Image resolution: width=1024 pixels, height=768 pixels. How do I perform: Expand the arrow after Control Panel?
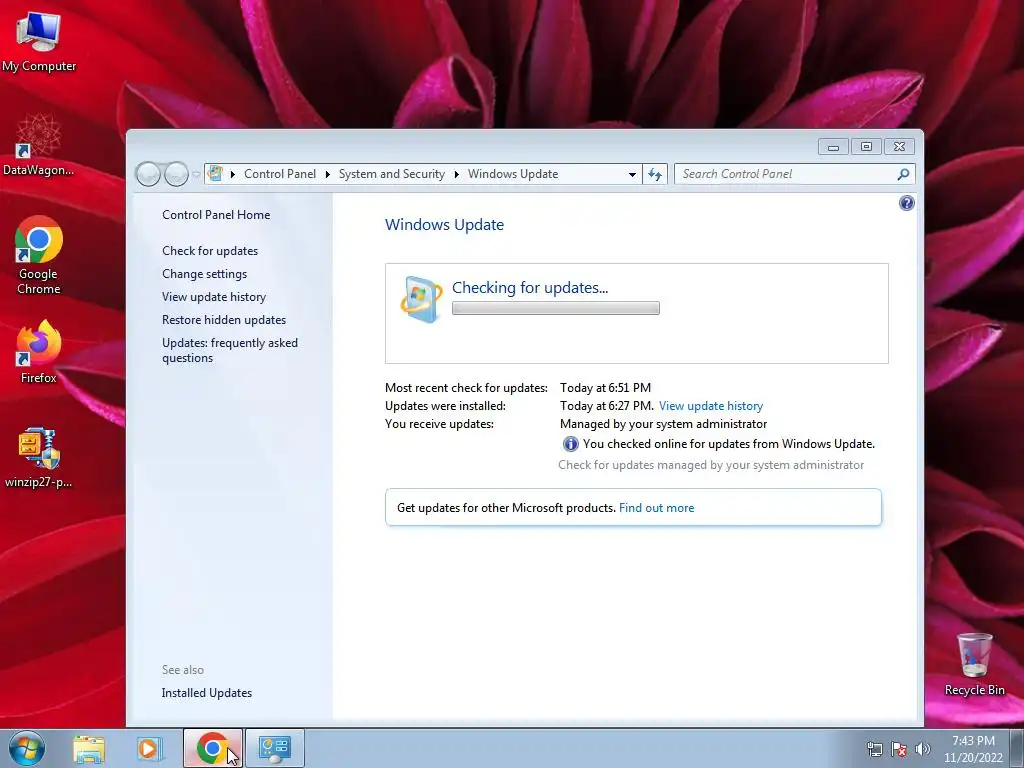tap(327, 174)
